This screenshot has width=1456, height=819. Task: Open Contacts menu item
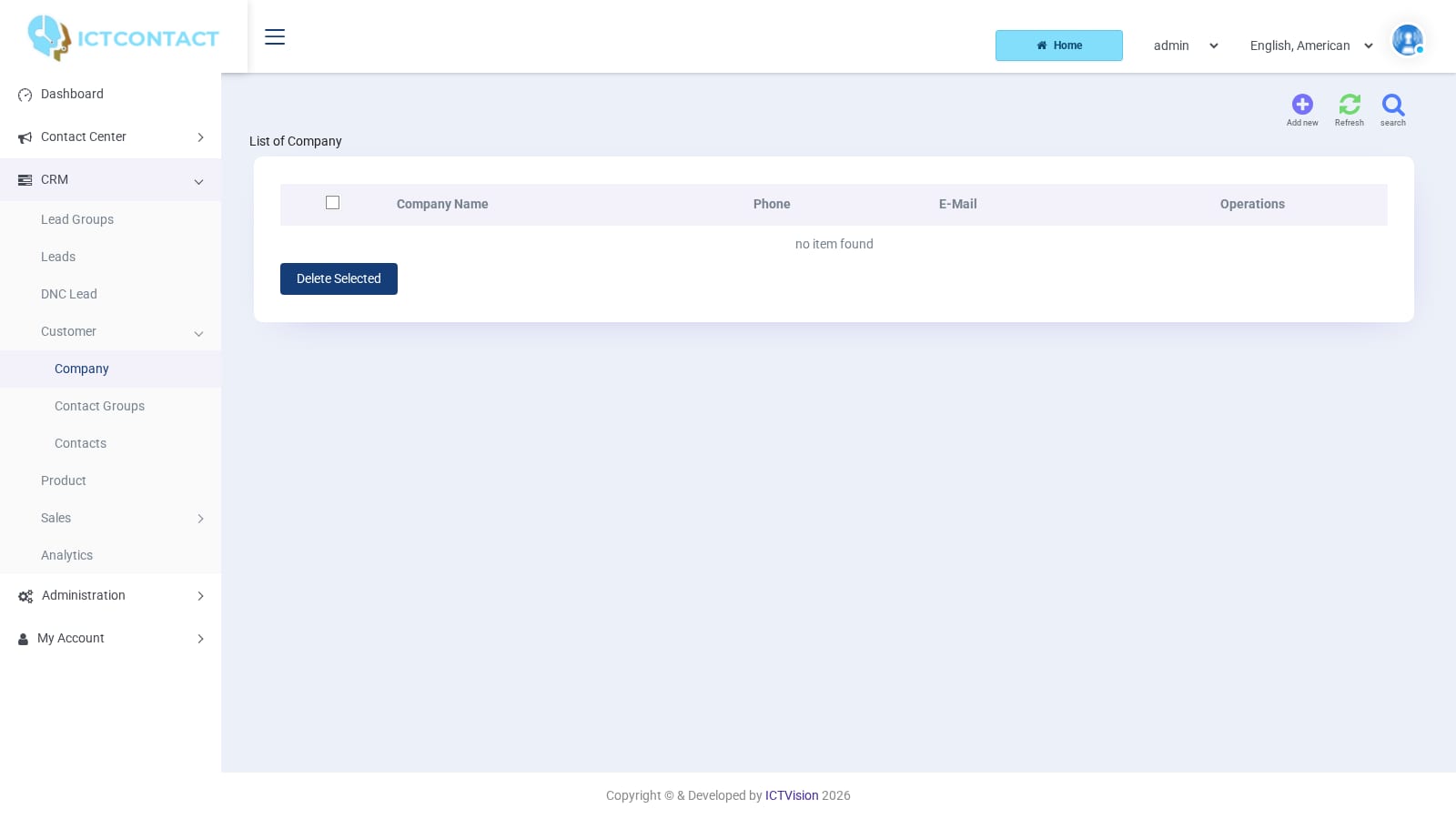point(80,443)
